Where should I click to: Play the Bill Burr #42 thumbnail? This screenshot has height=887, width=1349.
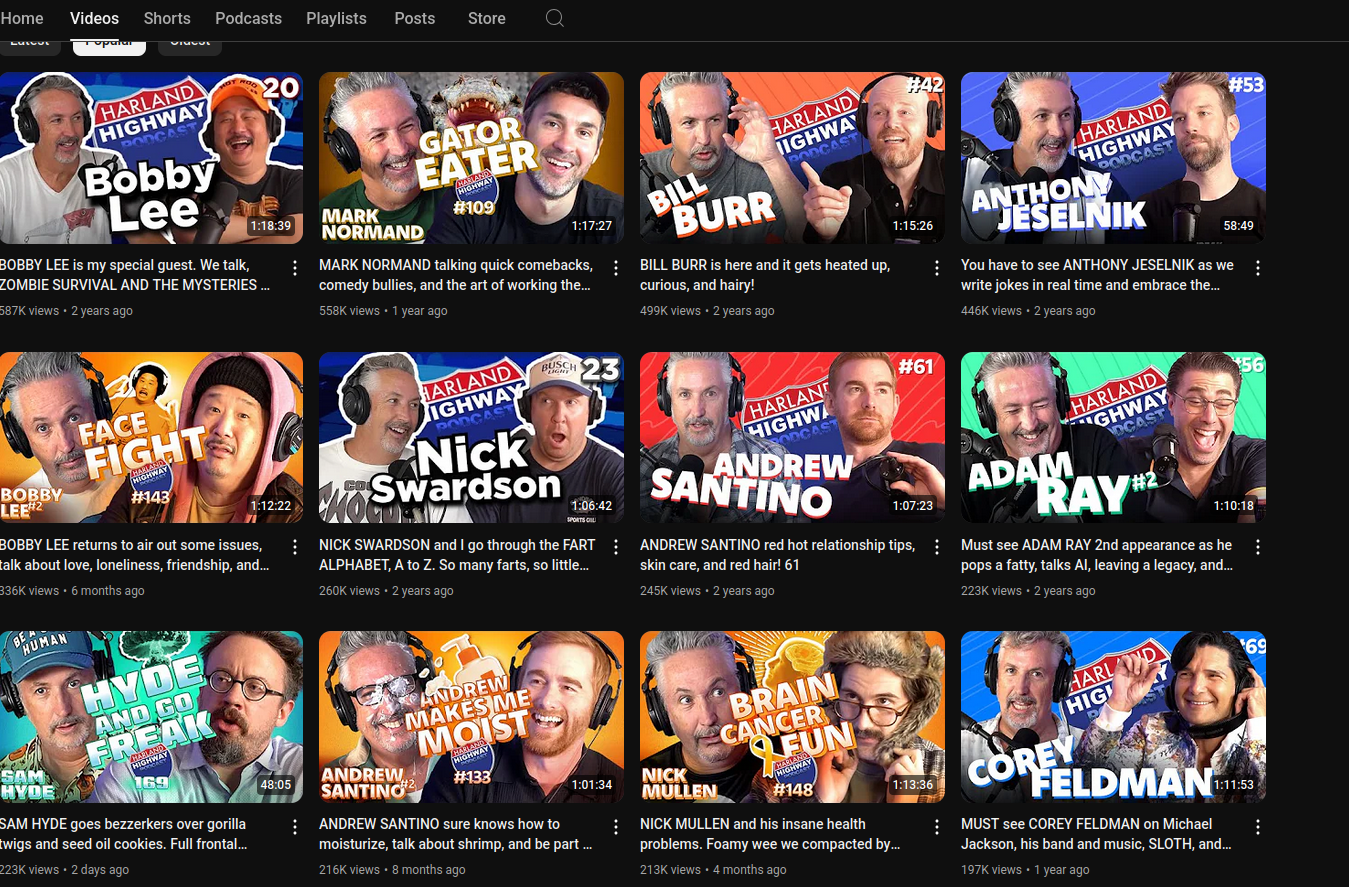792,158
